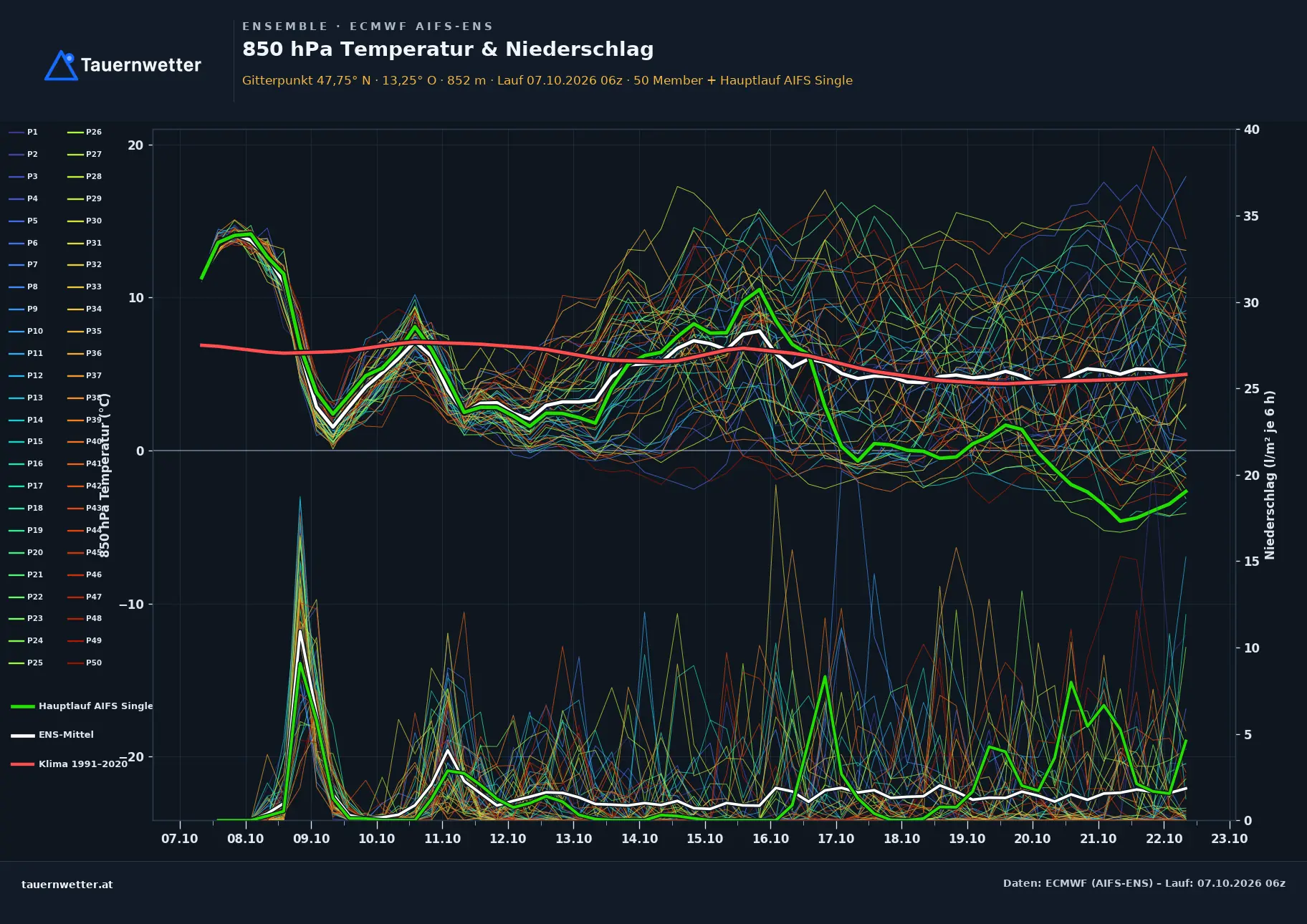Select legend entry P10
The width and height of the screenshot is (1307, 924).
click(x=26, y=331)
